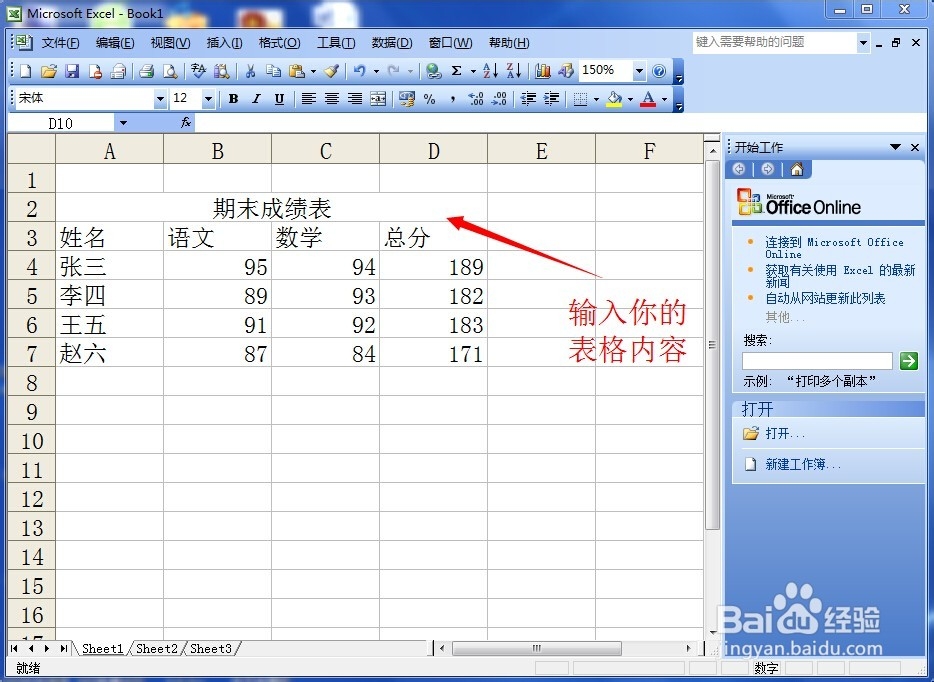
Task: Click the insert function fx button
Action: point(186,123)
